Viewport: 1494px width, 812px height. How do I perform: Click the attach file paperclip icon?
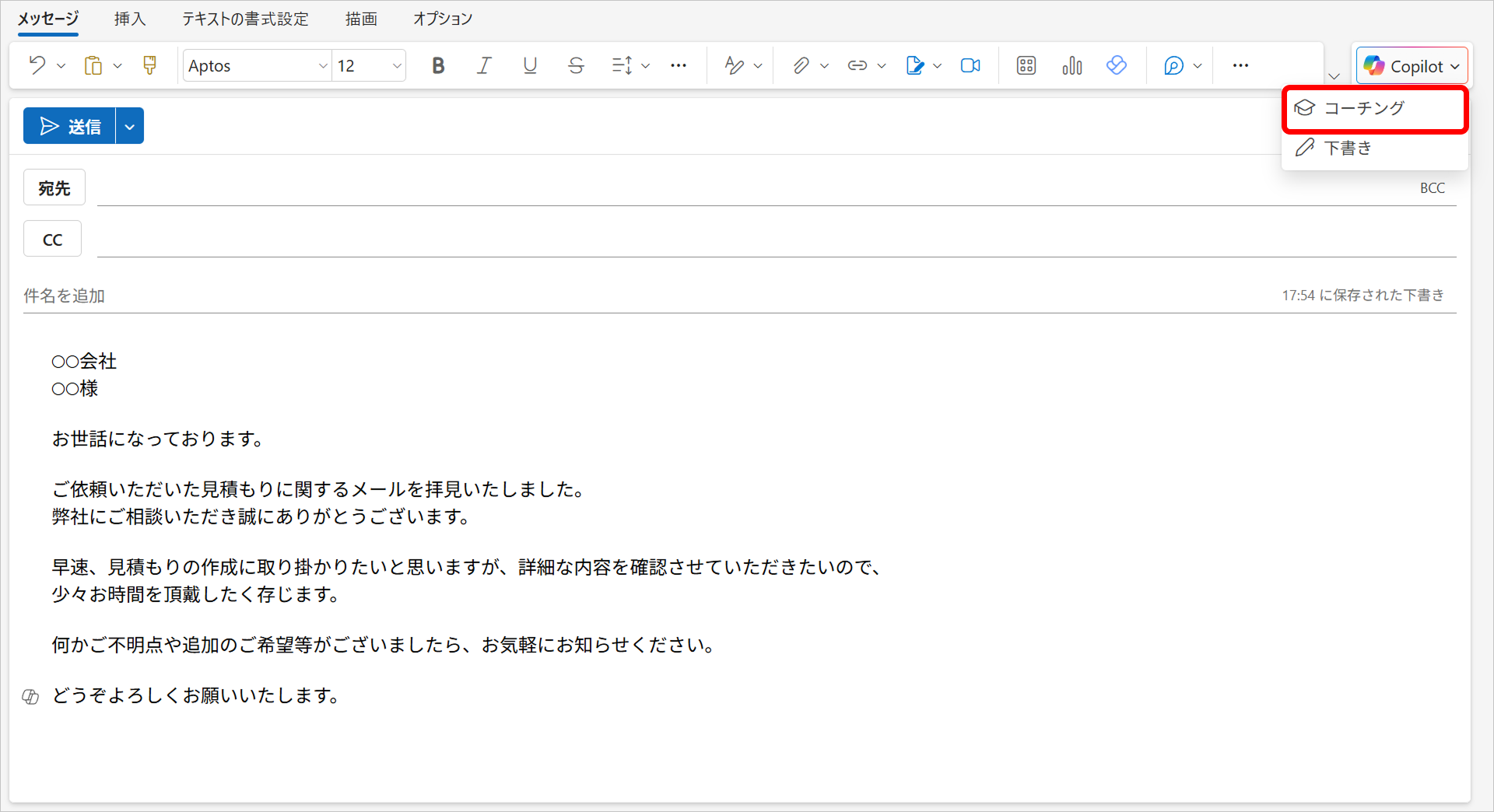coord(801,65)
